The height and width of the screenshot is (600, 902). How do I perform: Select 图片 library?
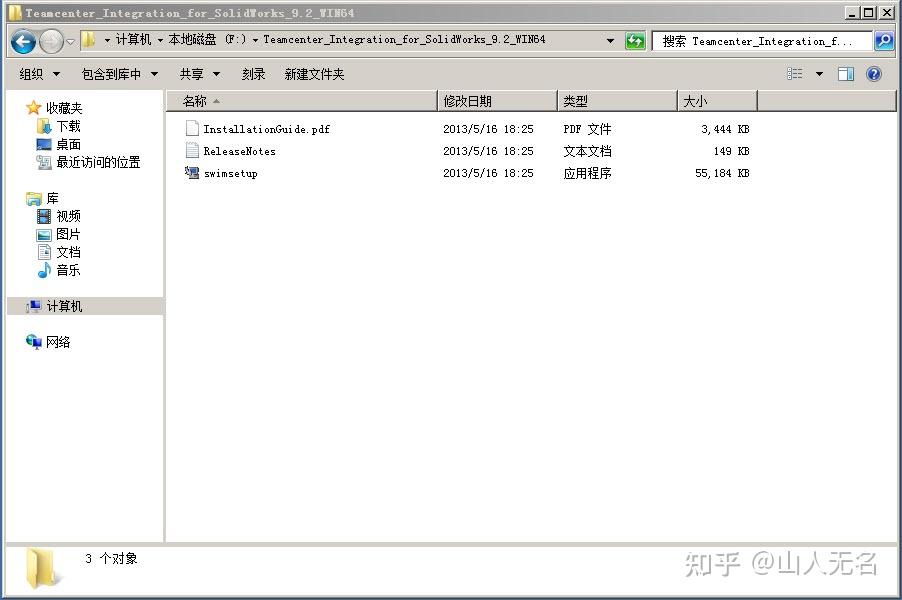[x=68, y=234]
